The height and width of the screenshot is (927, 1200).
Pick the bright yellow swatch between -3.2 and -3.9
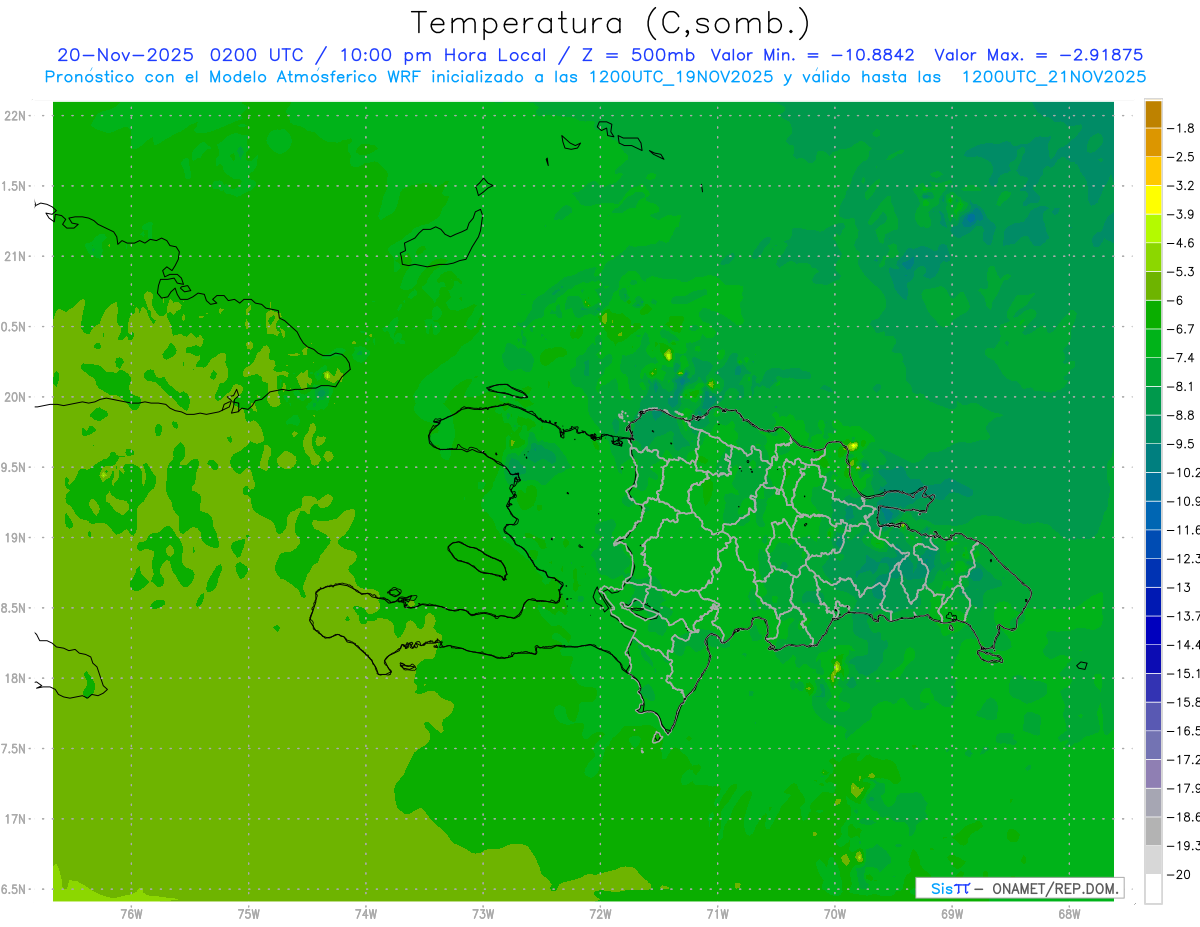pyautogui.click(x=1153, y=200)
